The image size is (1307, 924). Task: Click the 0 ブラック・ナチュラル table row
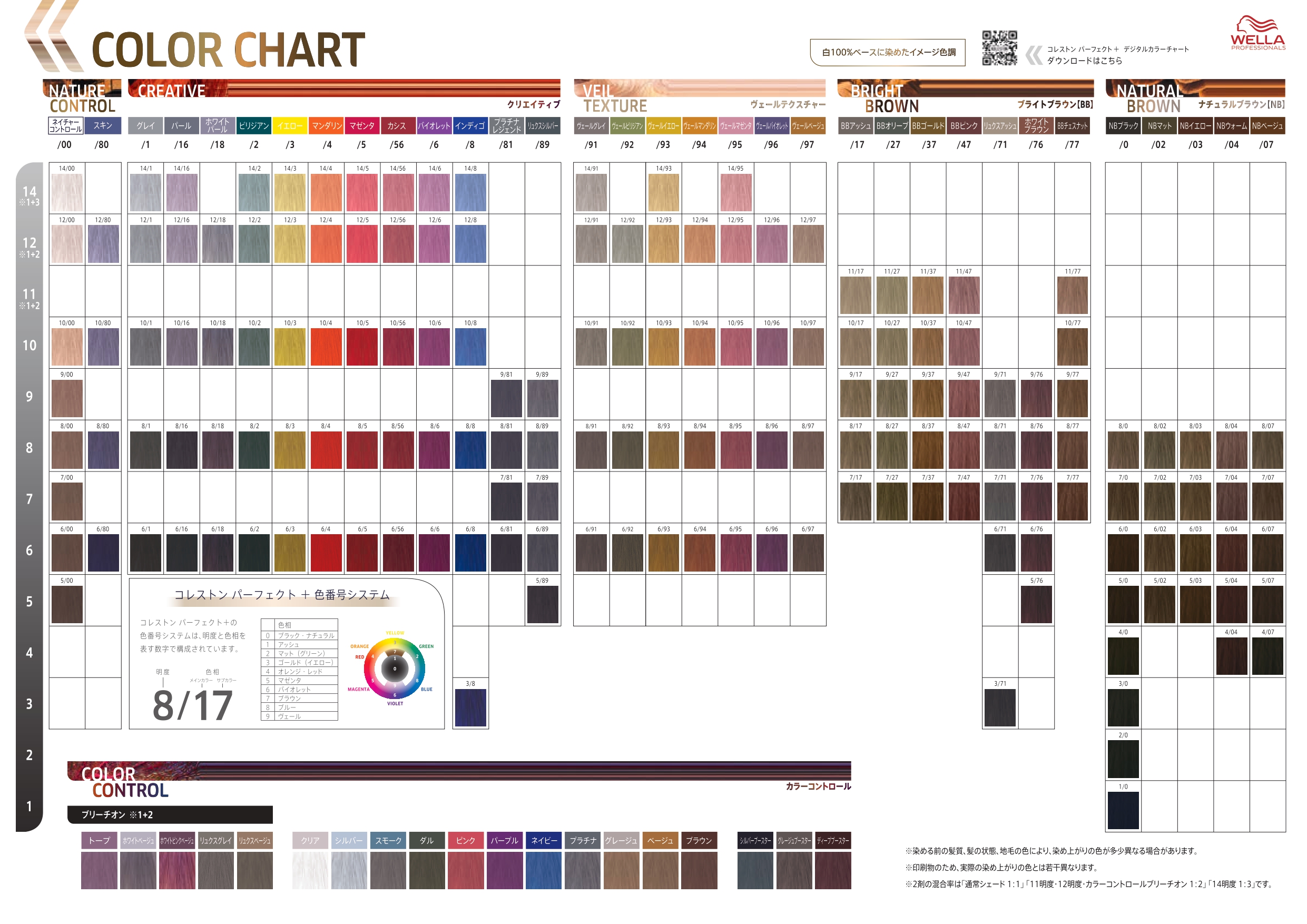click(x=299, y=635)
